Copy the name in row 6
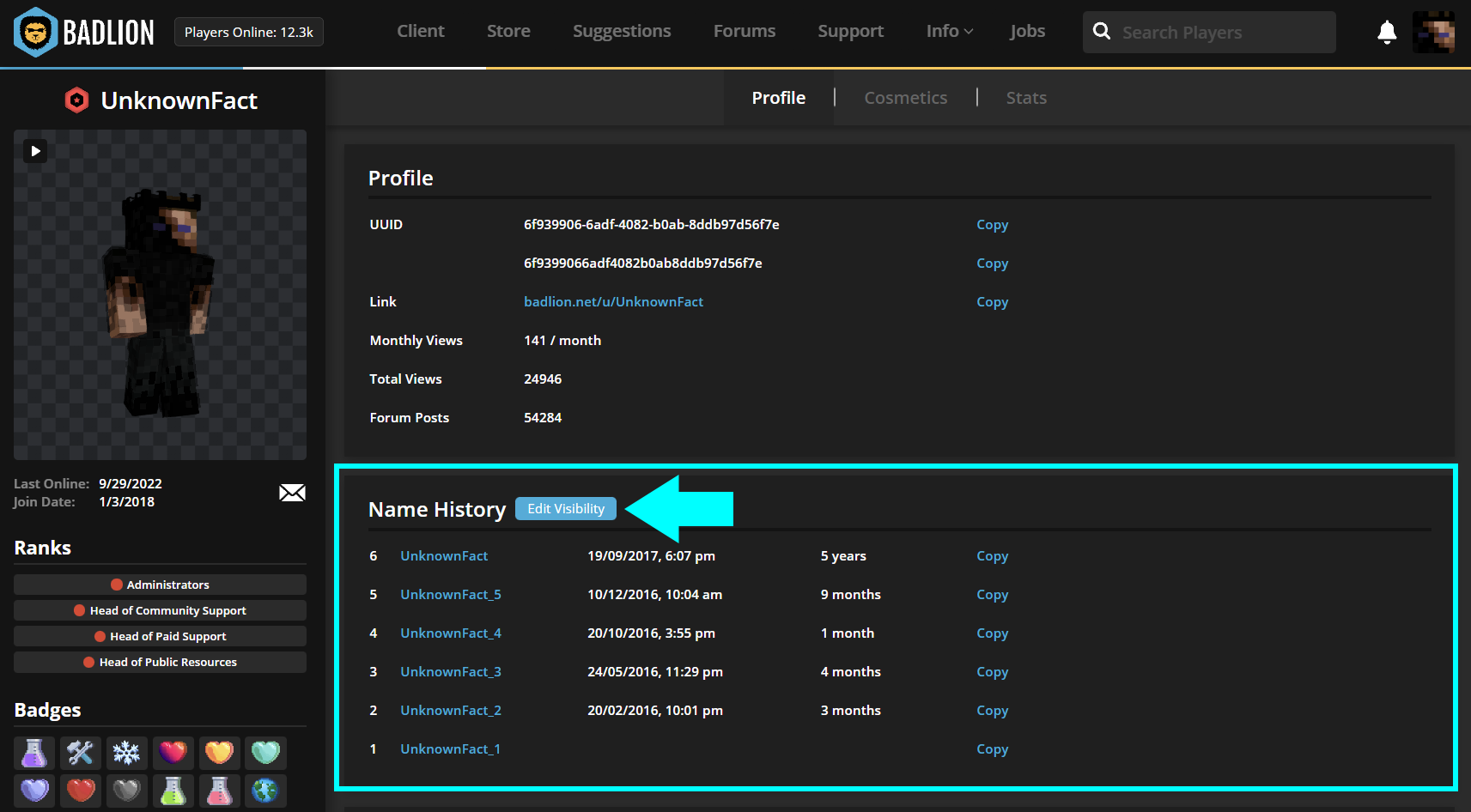The width and height of the screenshot is (1471, 812). (x=992, y=556)
